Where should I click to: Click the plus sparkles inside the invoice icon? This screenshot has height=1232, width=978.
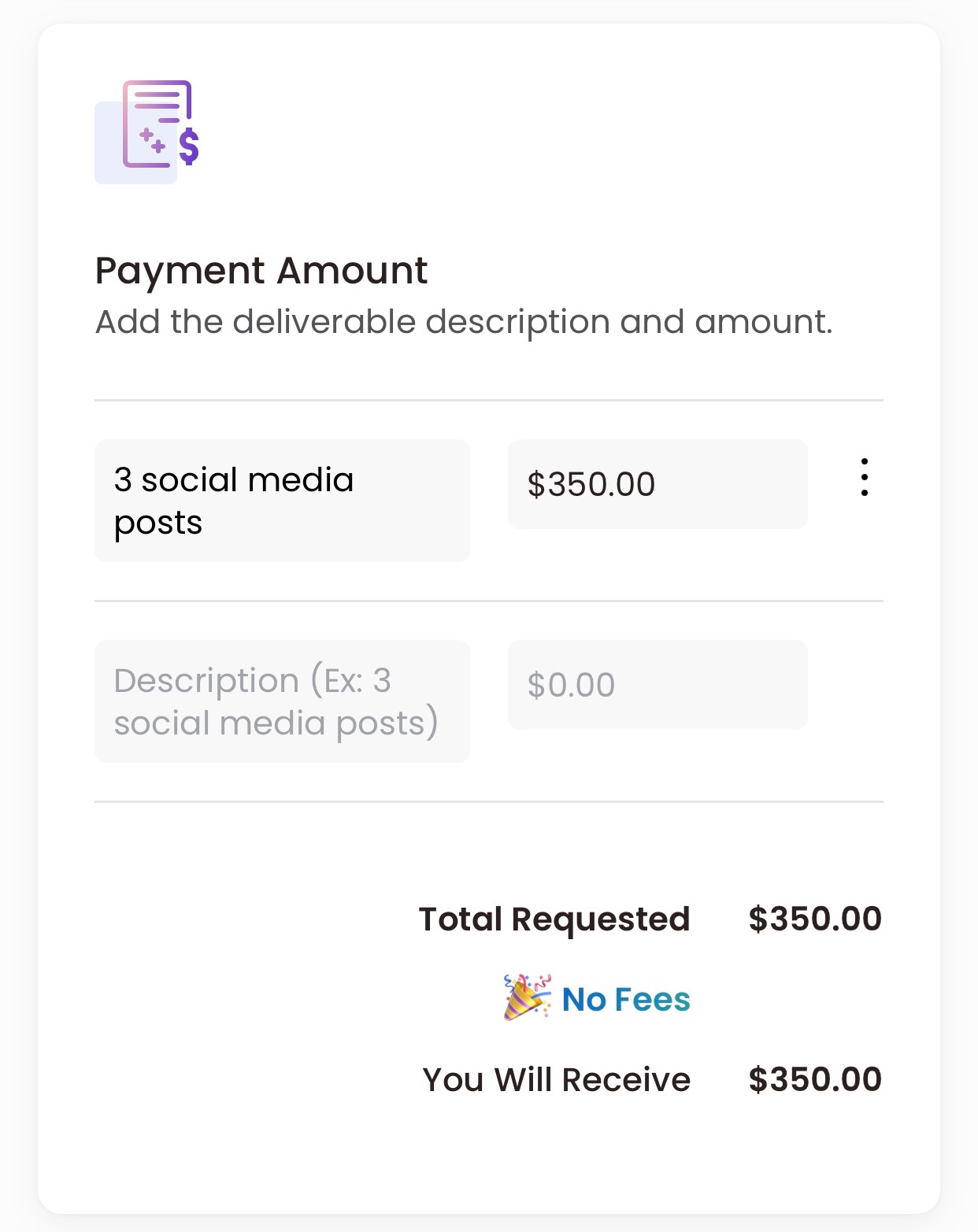click(x=153, y=141)
